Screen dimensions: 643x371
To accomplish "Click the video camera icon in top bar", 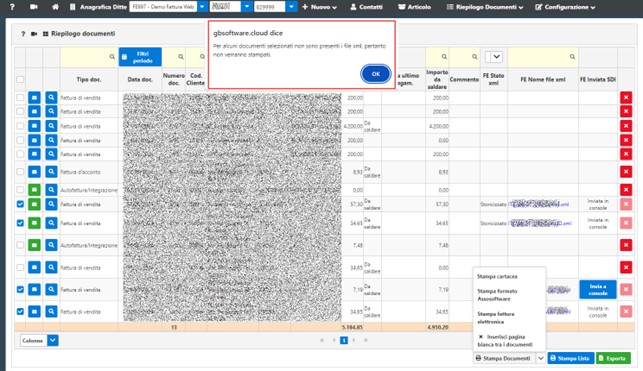I will pyautogui.click(x=34, y=7).
